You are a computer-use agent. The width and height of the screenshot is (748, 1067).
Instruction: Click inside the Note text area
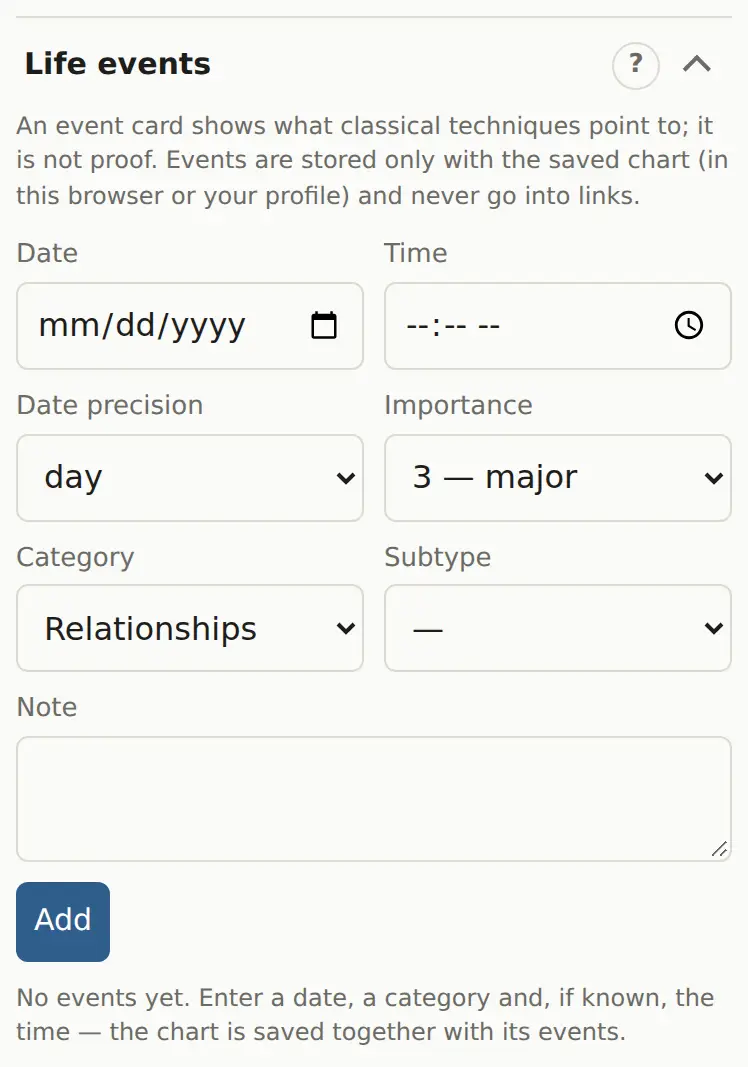[x=374, y=799]
